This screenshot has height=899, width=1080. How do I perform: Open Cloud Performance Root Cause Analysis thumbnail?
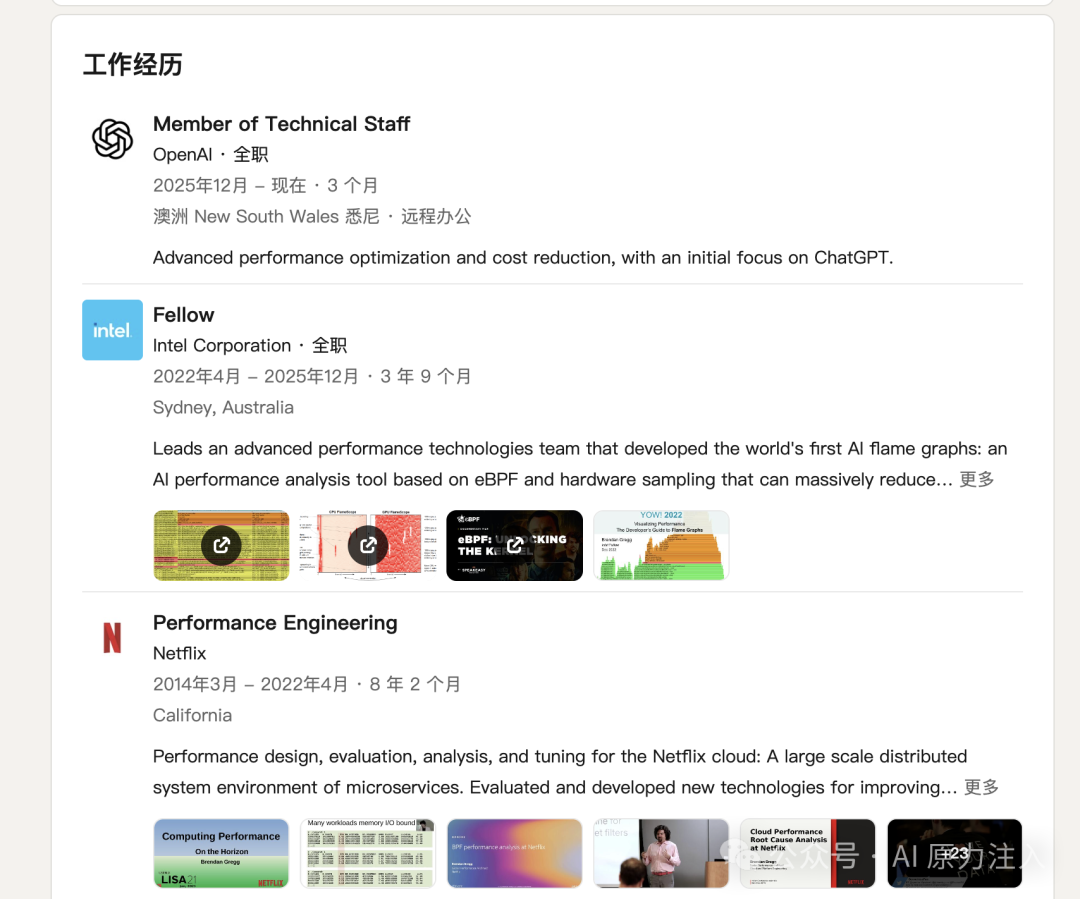click(808, 854)
